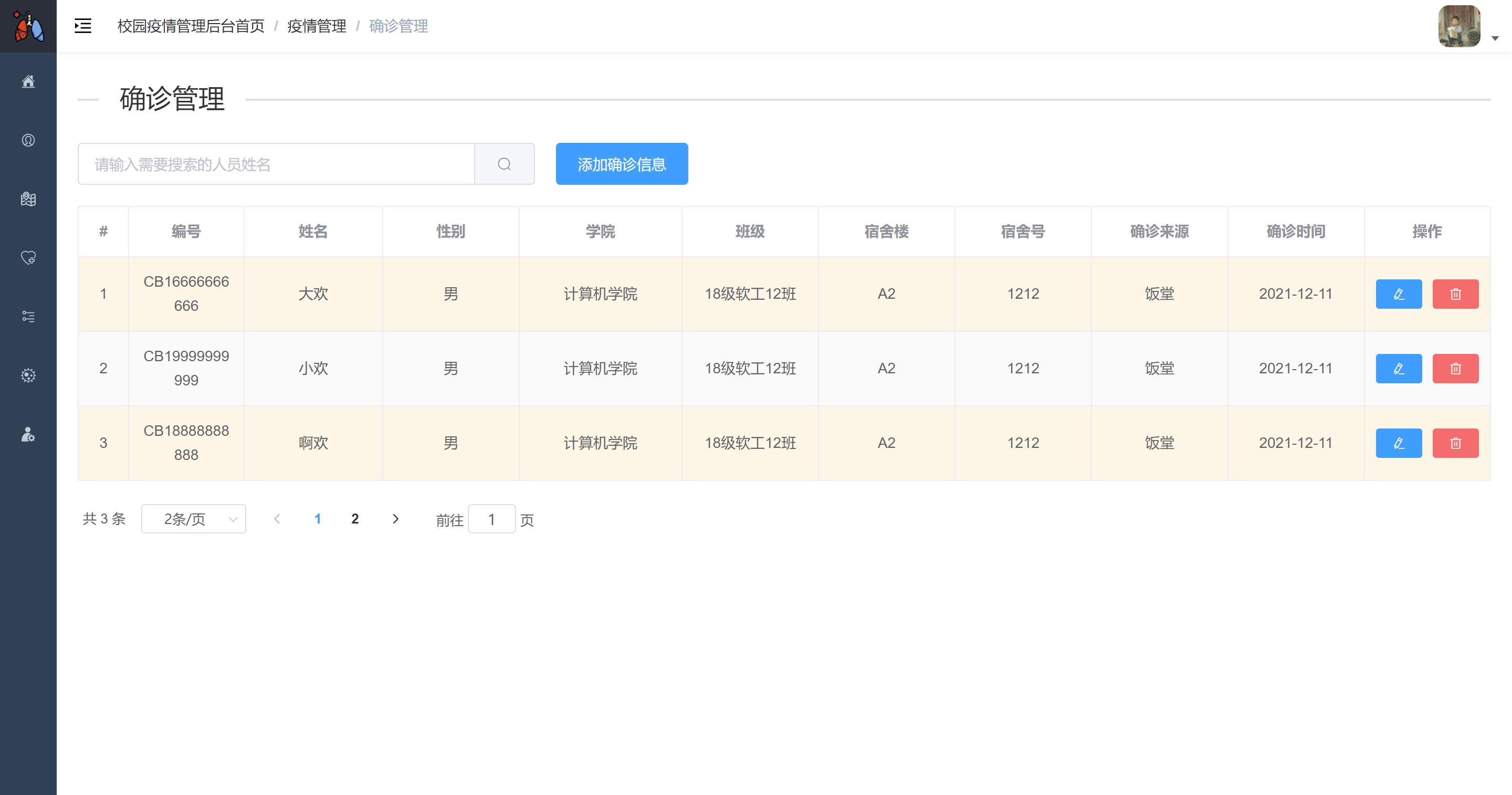The image size is (1512, 795).
Task: Select the virus epidemic sidebar icon
Action: (28, 375)
